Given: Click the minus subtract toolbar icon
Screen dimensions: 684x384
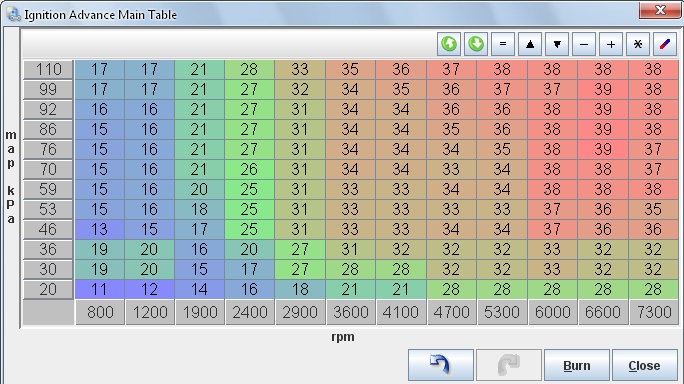Looking at the screenshot, I should coord(584,44).
